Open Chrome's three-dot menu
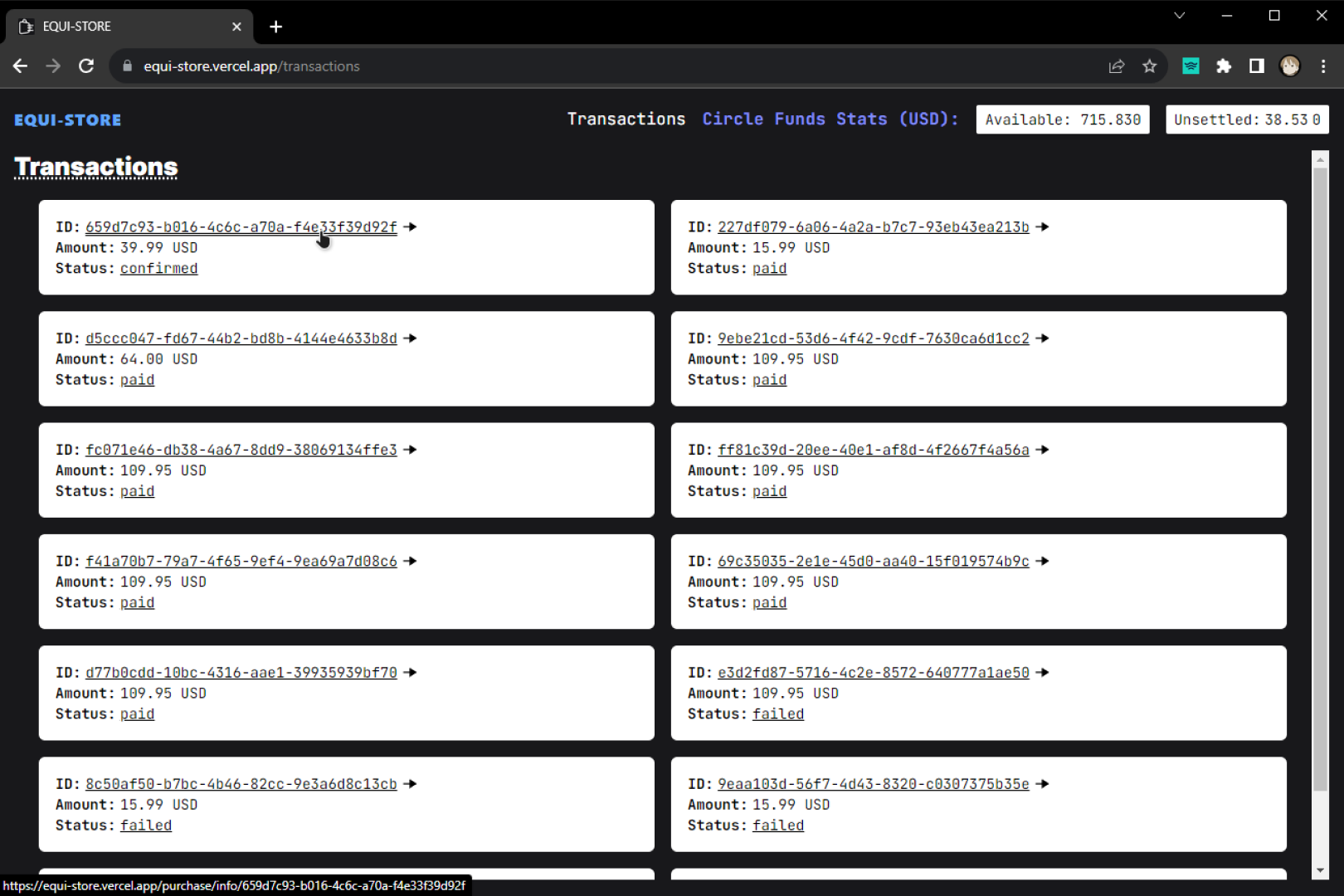1344x896 pixels. [1323, 66]
